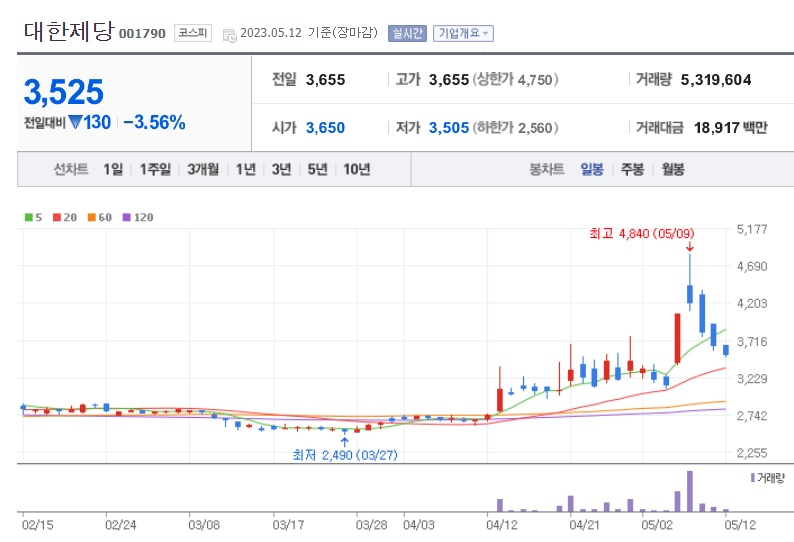The width and height of the screenshot is (794, 542).
Task: Show the 3년 line chart
Action: coord(282,169)
